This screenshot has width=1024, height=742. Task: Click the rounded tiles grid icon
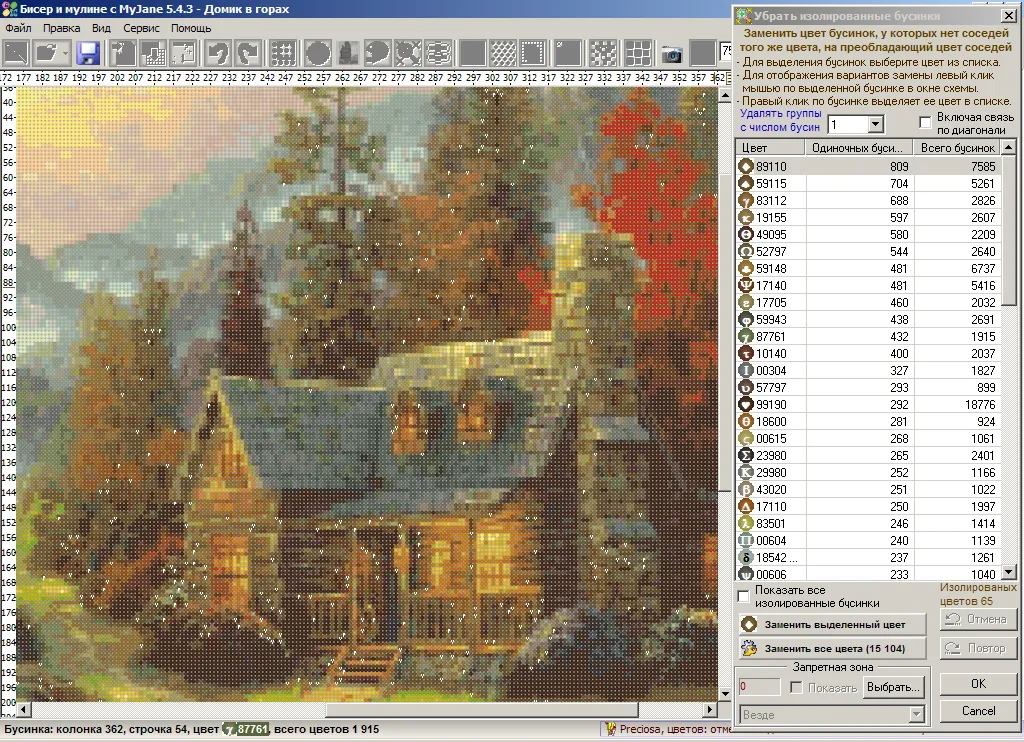pyautogui.click(x=637, y=53)
